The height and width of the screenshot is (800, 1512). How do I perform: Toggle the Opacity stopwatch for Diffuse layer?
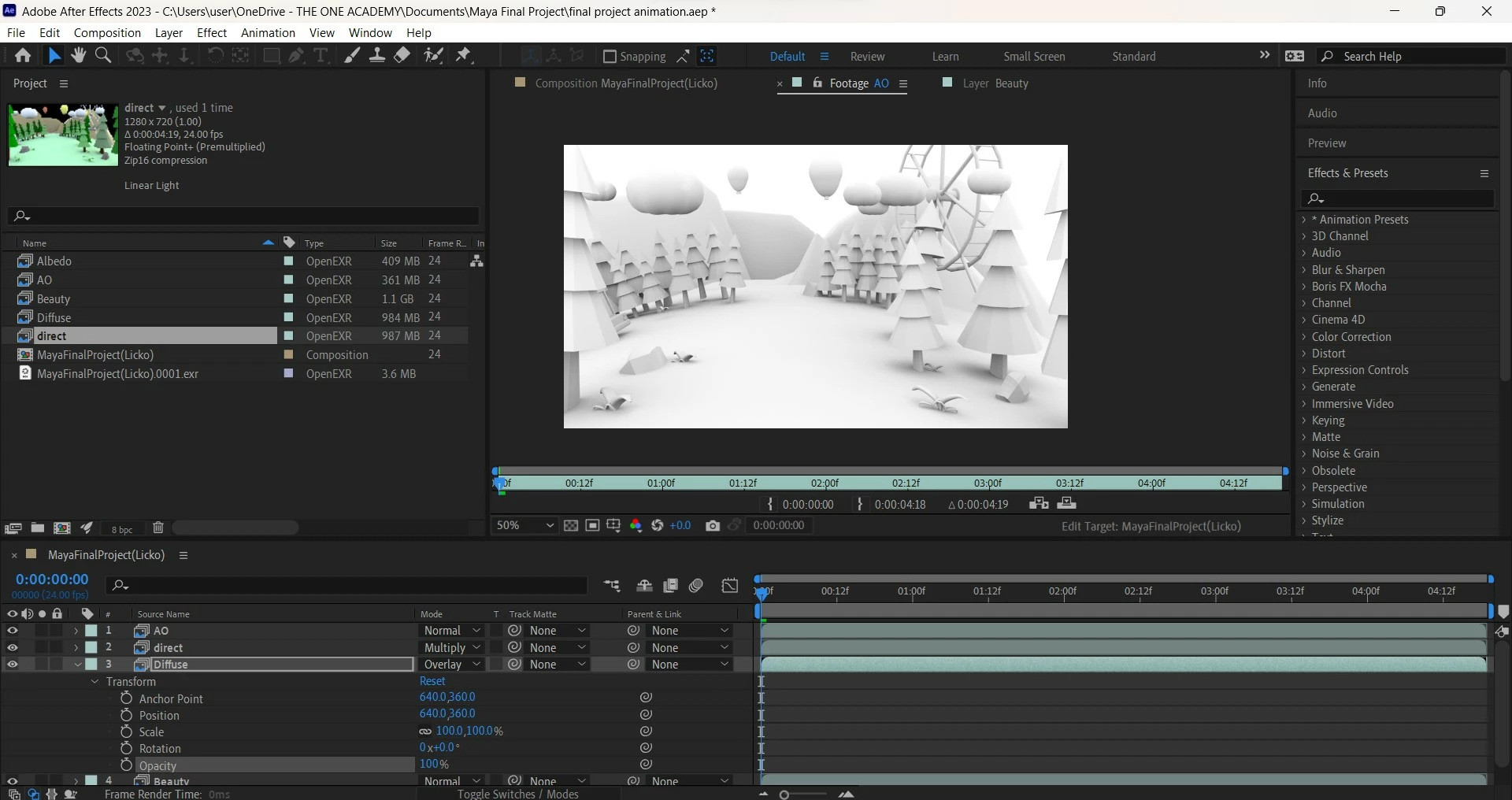126,765
